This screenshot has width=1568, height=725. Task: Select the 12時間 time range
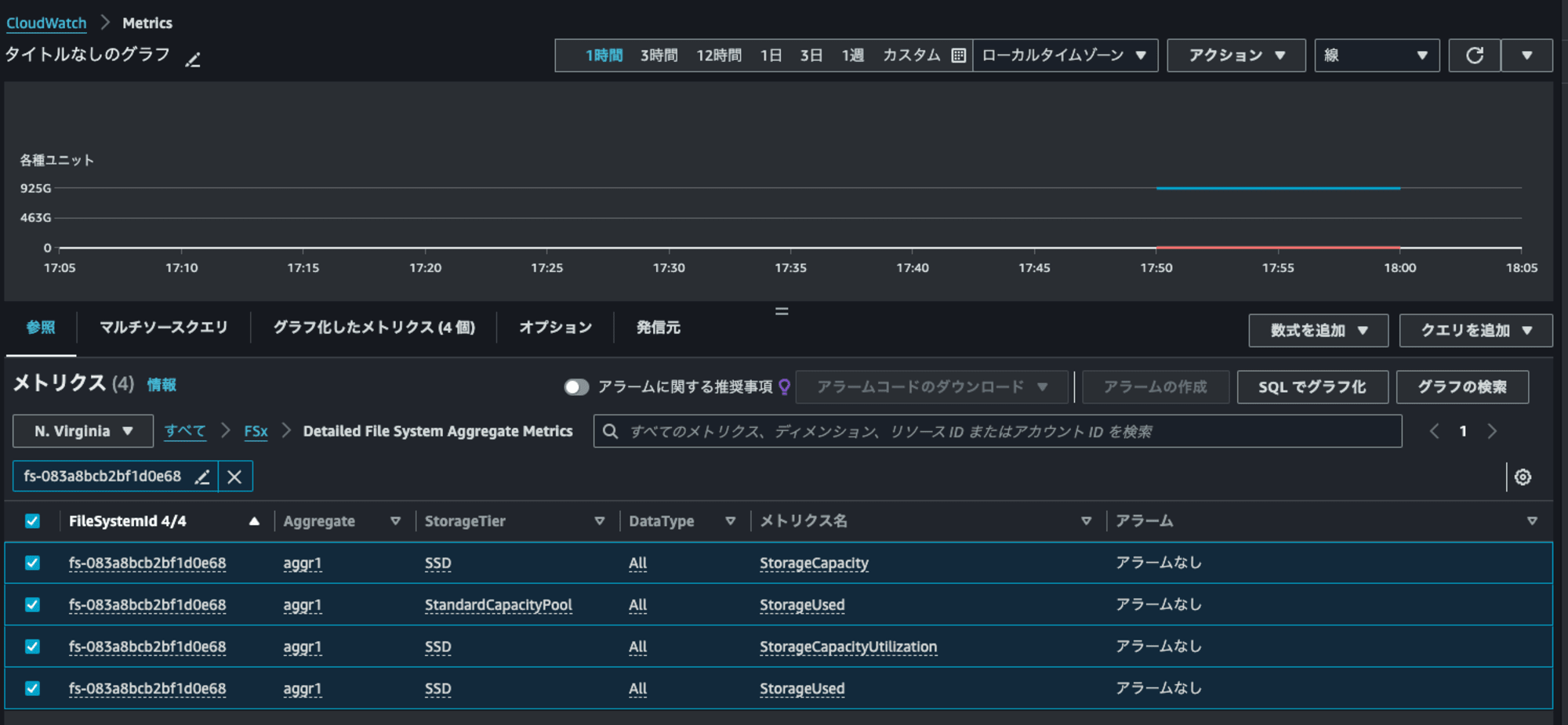(x=719, y=56)
